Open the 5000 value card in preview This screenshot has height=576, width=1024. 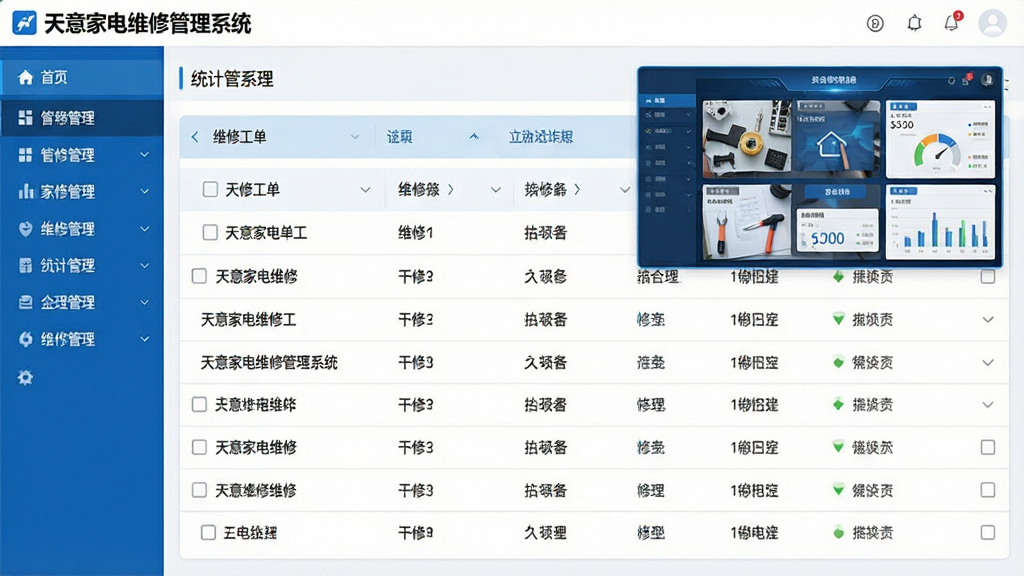[837, 231]
